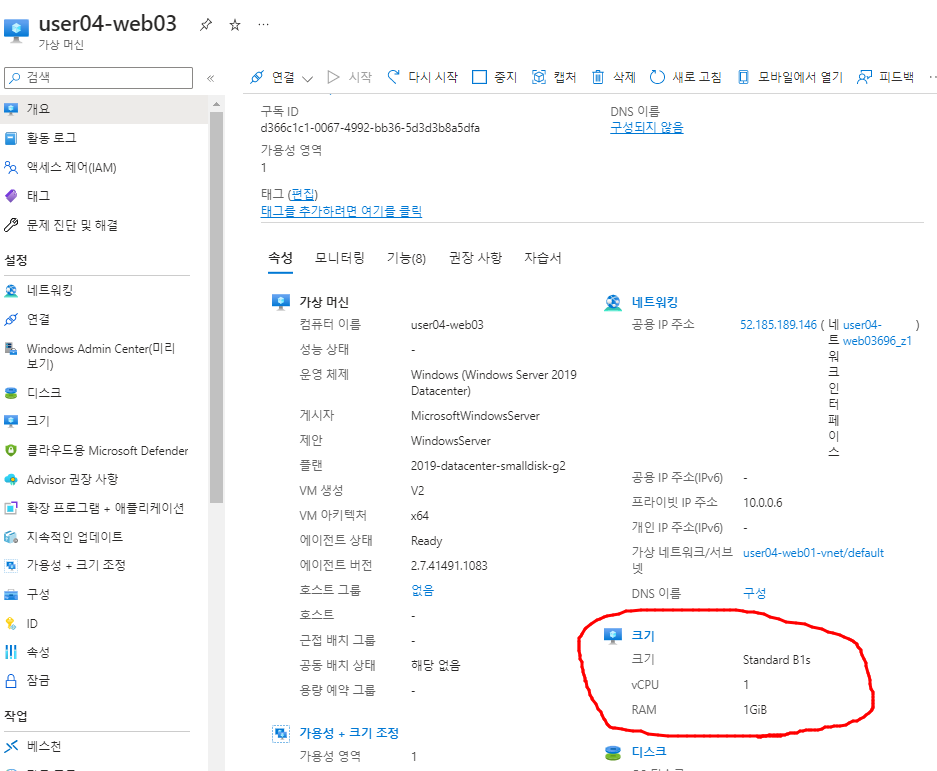Click the agent version 2.7.41491.1083 value
The width and height of the screenshot is (937, 771).
449,565
